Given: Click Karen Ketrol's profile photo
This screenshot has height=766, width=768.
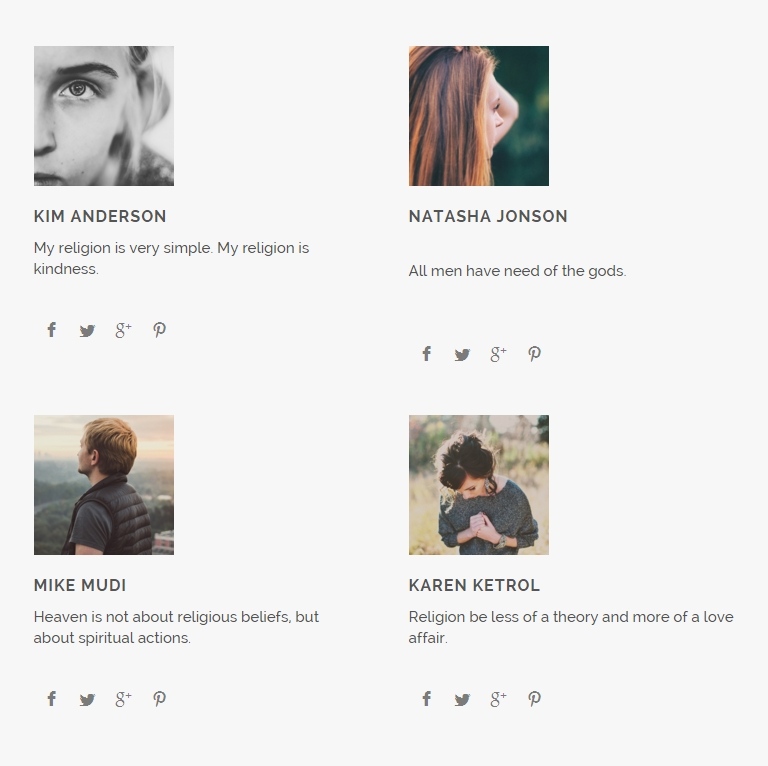Looking at the screenshot, I should (x=479, y=485).
